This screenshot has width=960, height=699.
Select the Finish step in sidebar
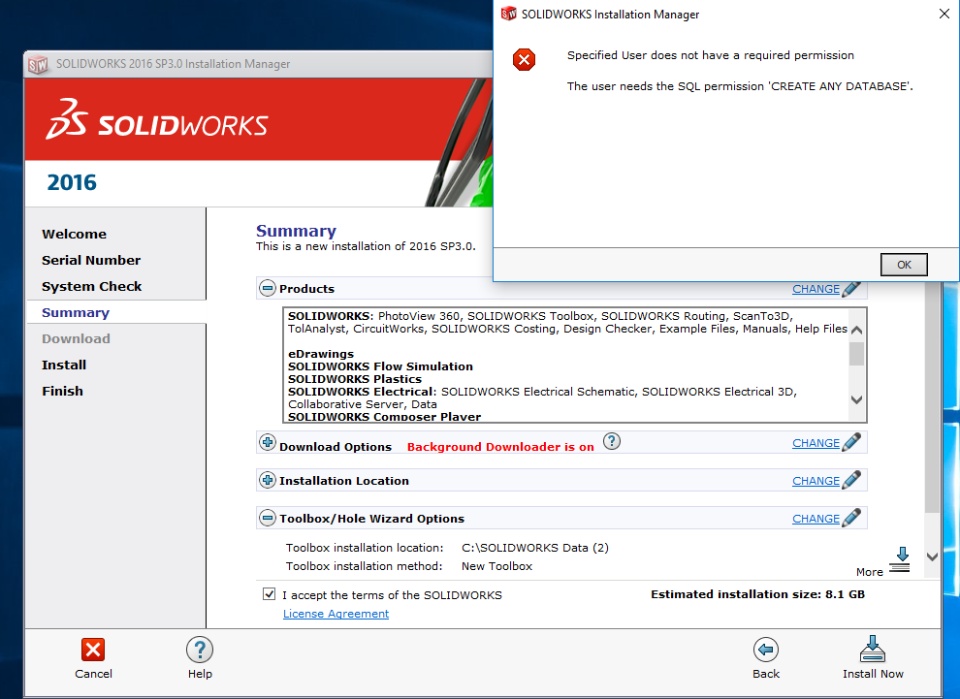[x=62, y=391]
